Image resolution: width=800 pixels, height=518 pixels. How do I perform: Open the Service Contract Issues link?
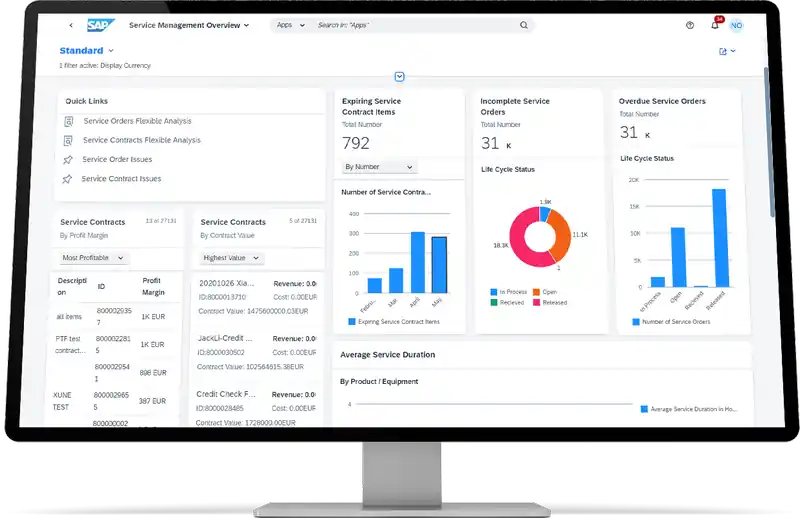(x=121, y=179)
